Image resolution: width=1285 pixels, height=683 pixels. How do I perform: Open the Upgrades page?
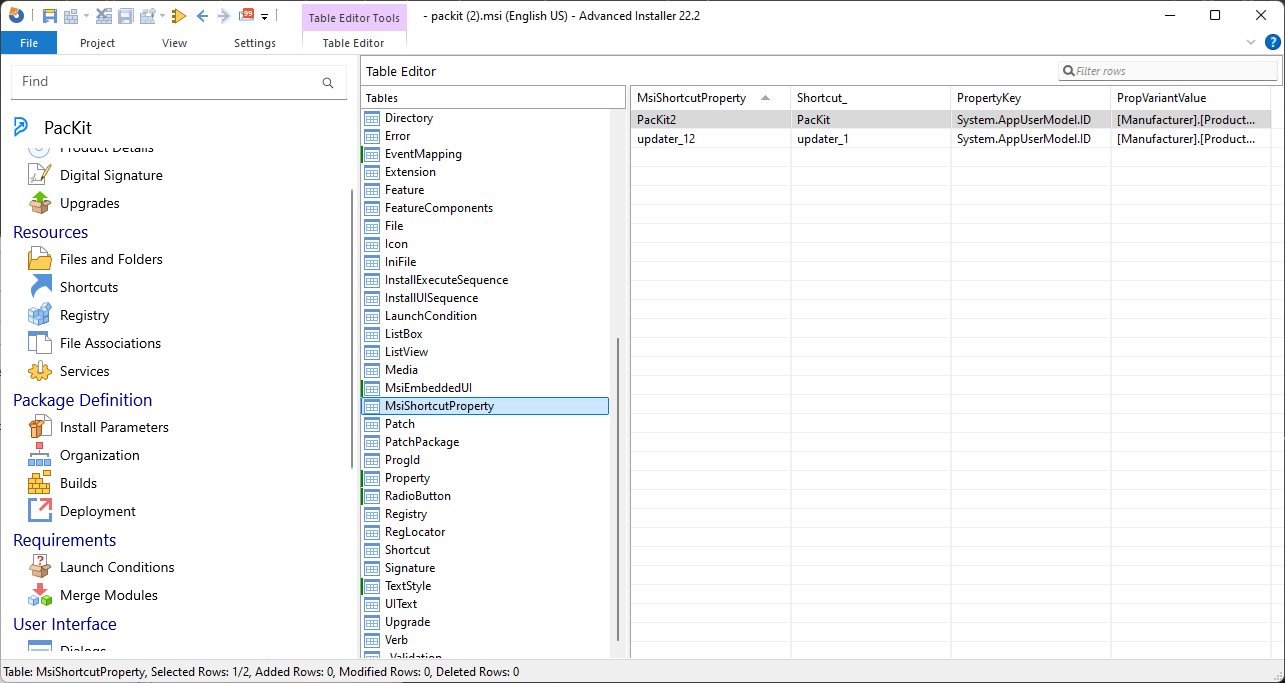(90, 203)
